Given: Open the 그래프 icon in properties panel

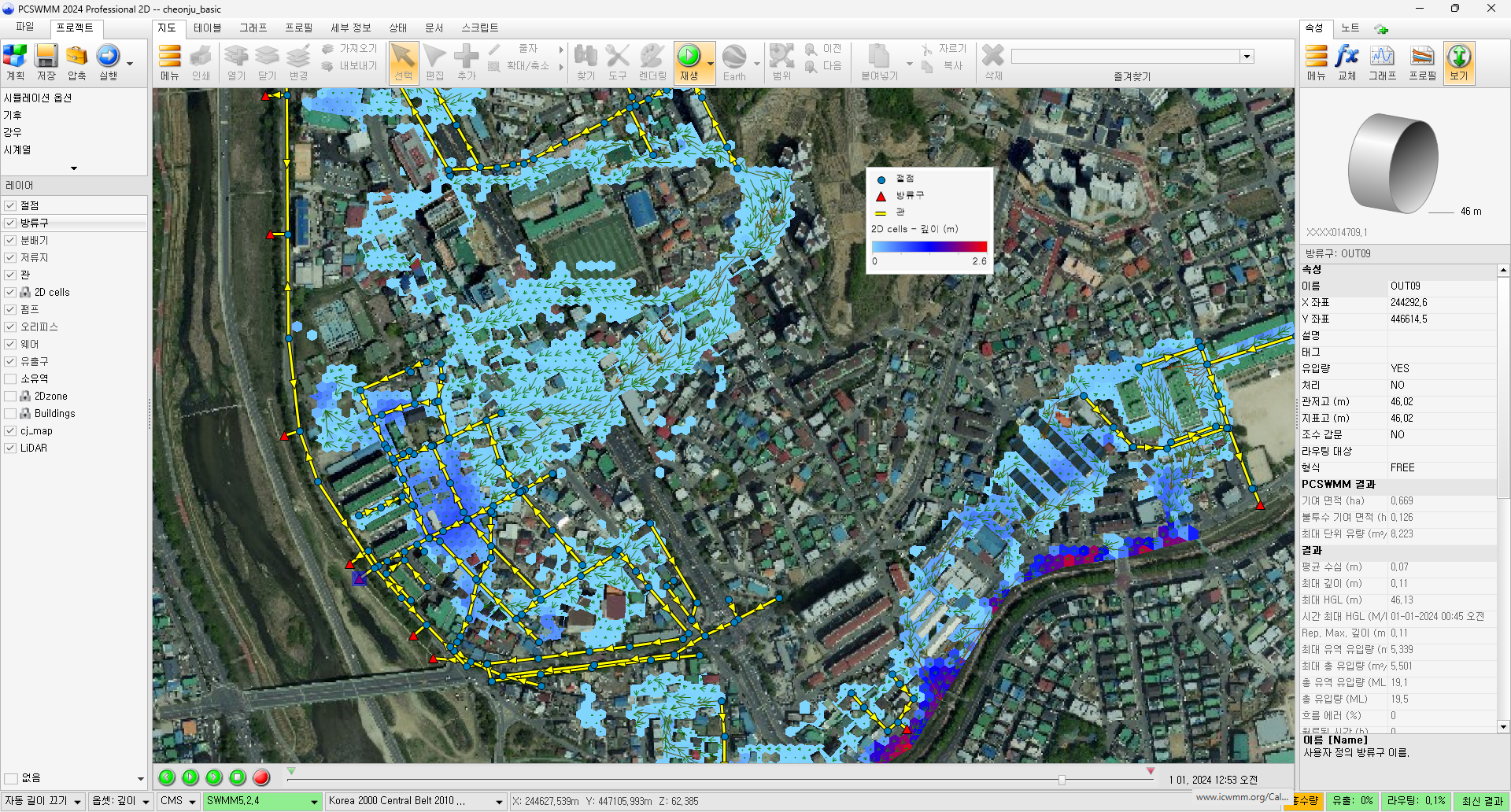Looking at the screenshot, I should point(1382,57).
